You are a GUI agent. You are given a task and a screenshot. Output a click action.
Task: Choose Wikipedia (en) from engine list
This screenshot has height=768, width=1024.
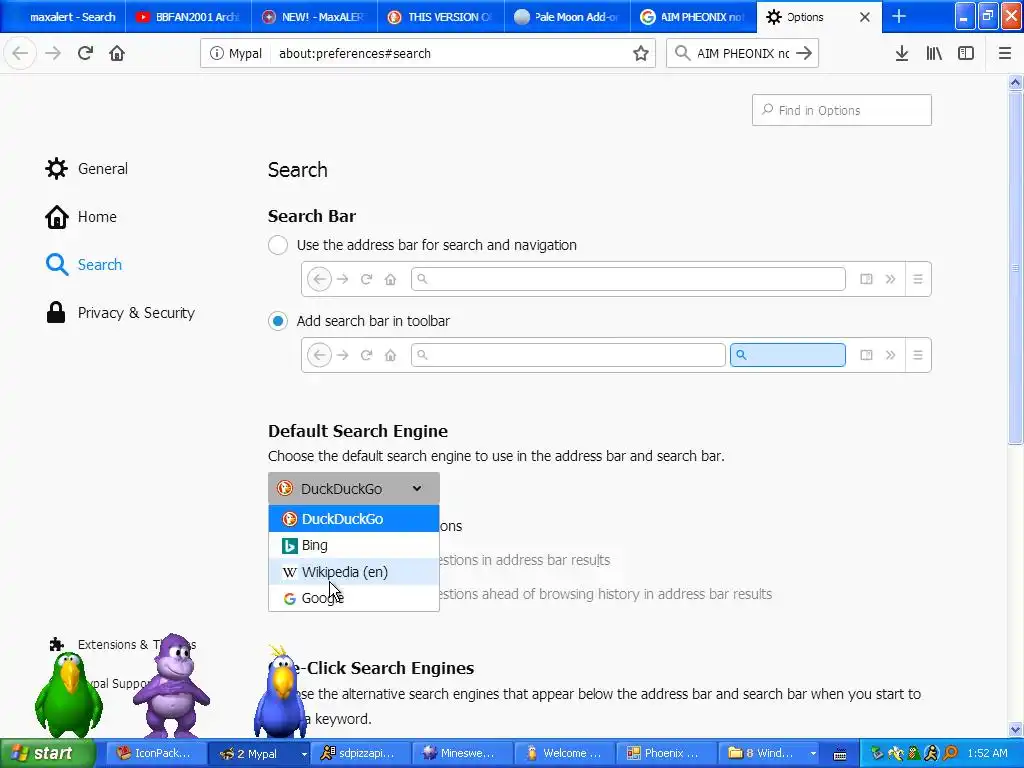(353, 572)
